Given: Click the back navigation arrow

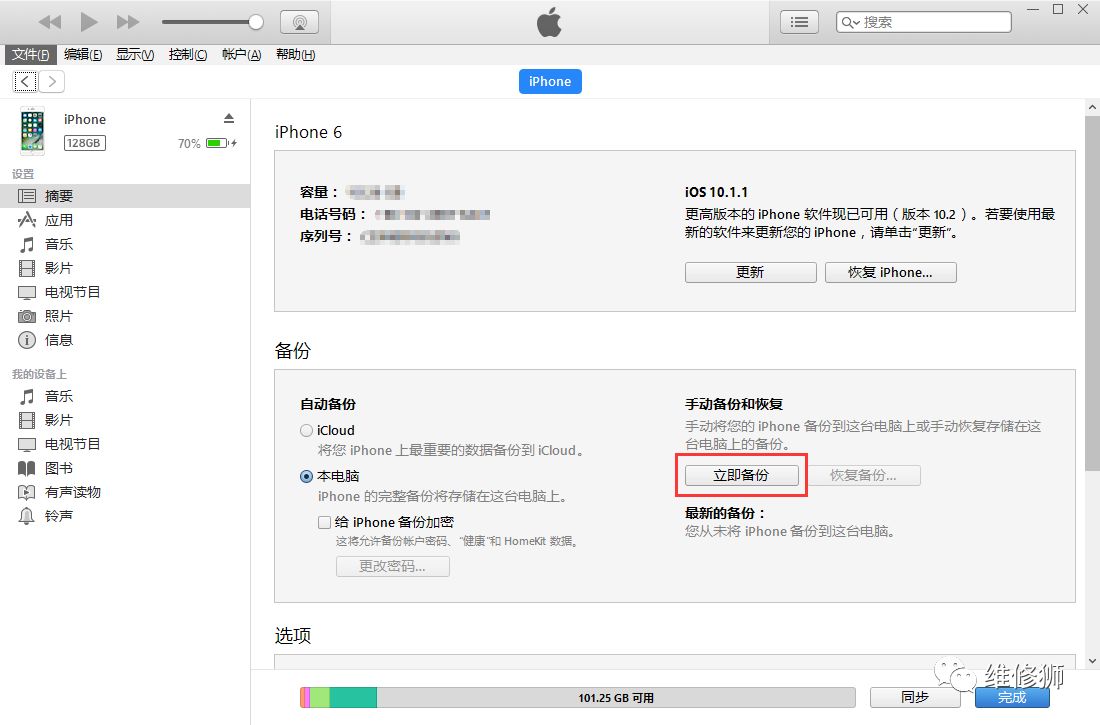Looking at the screenshot, I should pos(24,81).
